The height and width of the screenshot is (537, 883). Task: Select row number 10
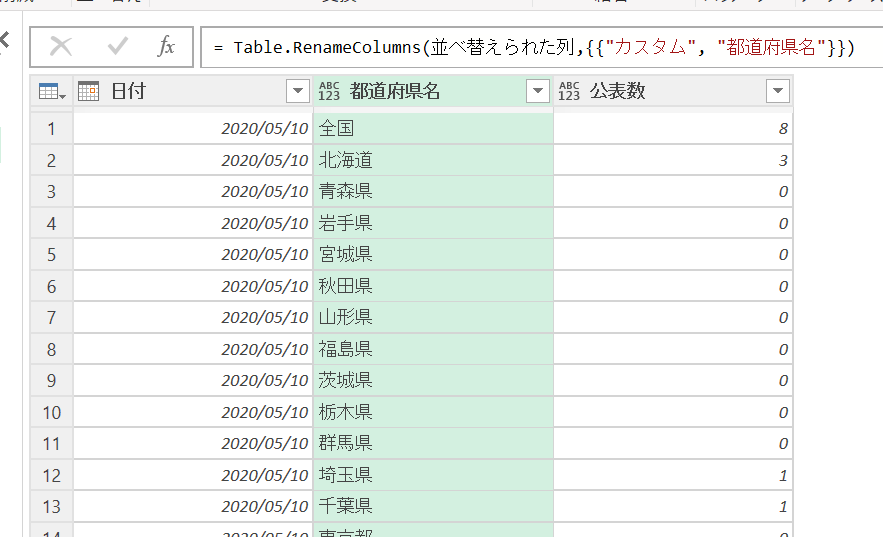pos(51,413)
